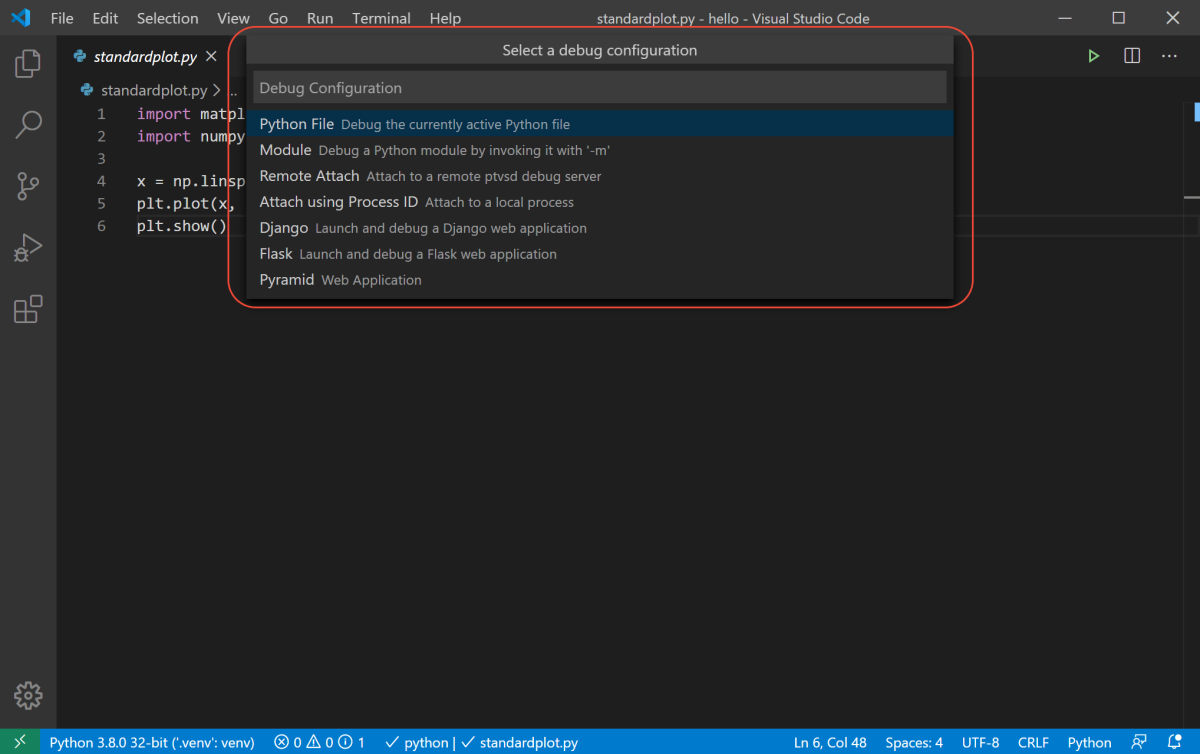Open the Source Control view
Screen dimensions: 1200x754
pos(27,186)
